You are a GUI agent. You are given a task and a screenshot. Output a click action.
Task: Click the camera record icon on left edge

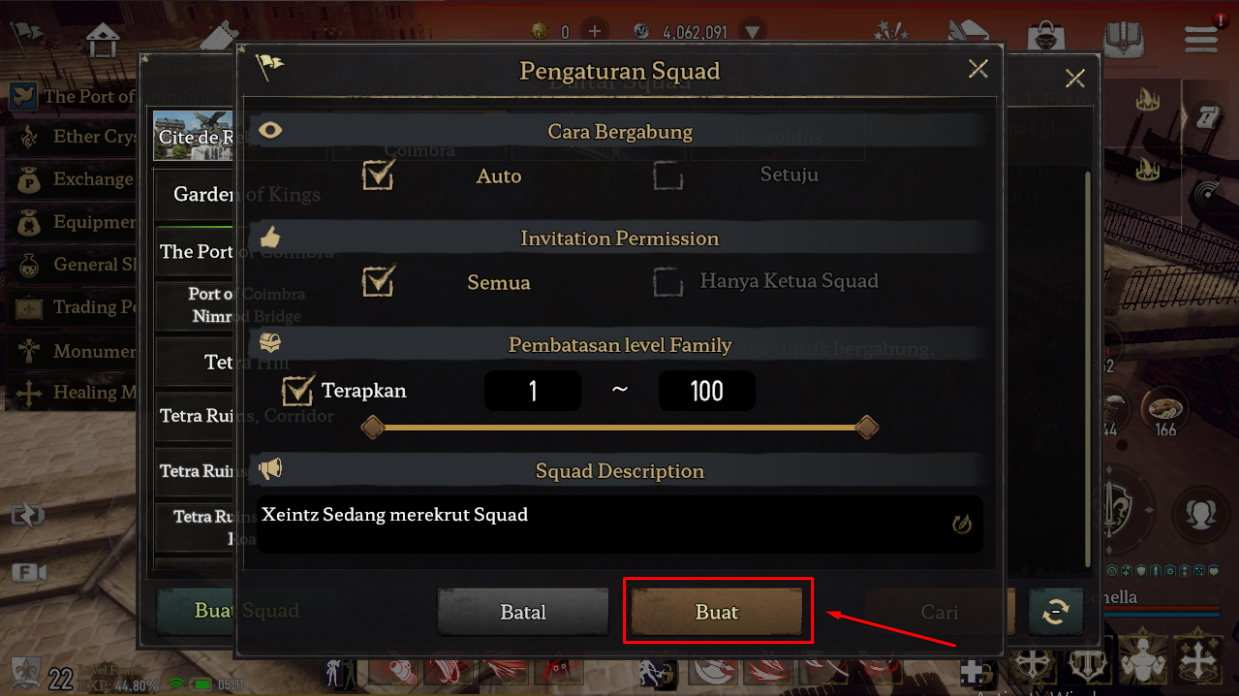[x=29, y=573]
